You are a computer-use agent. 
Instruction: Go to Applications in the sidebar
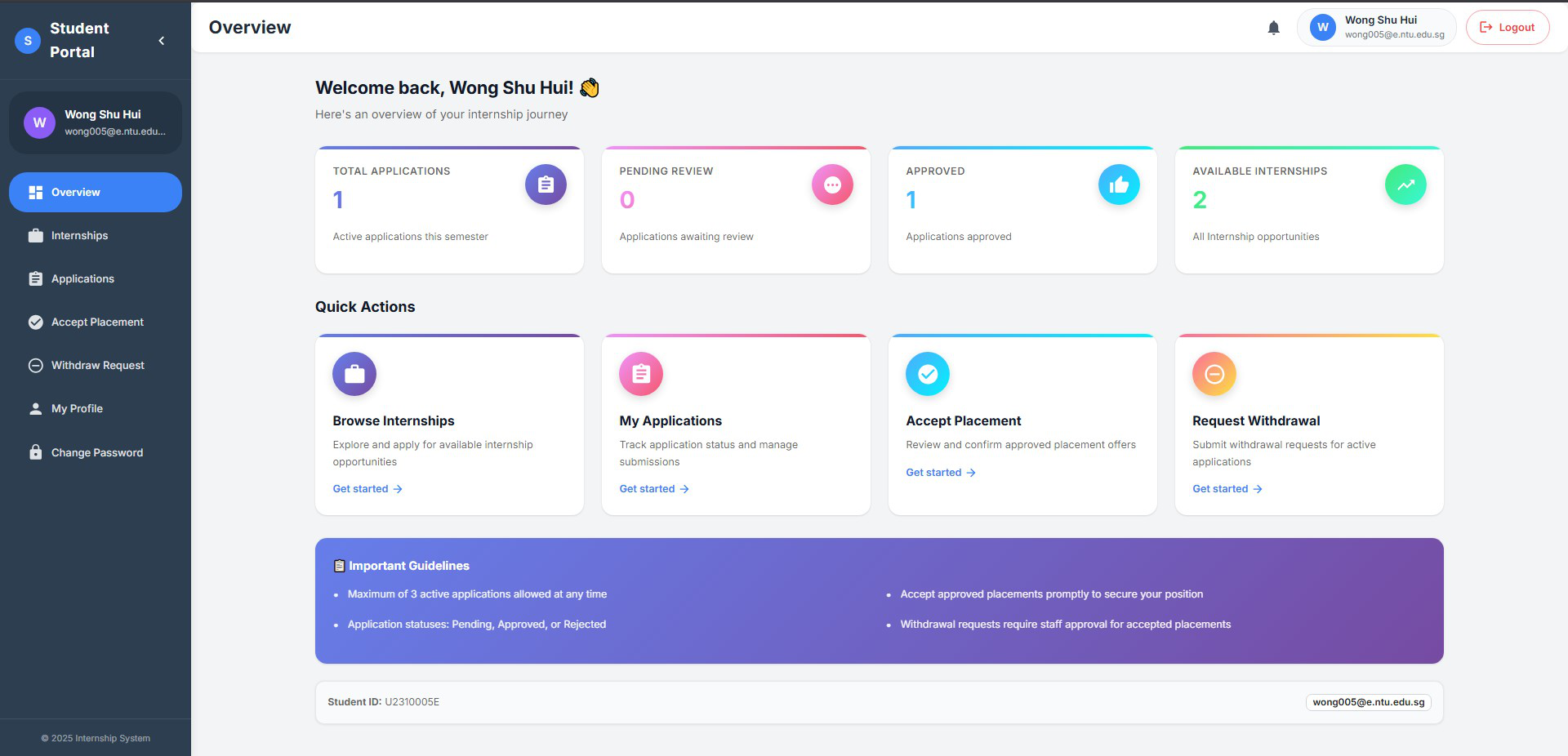coord(82,279)
